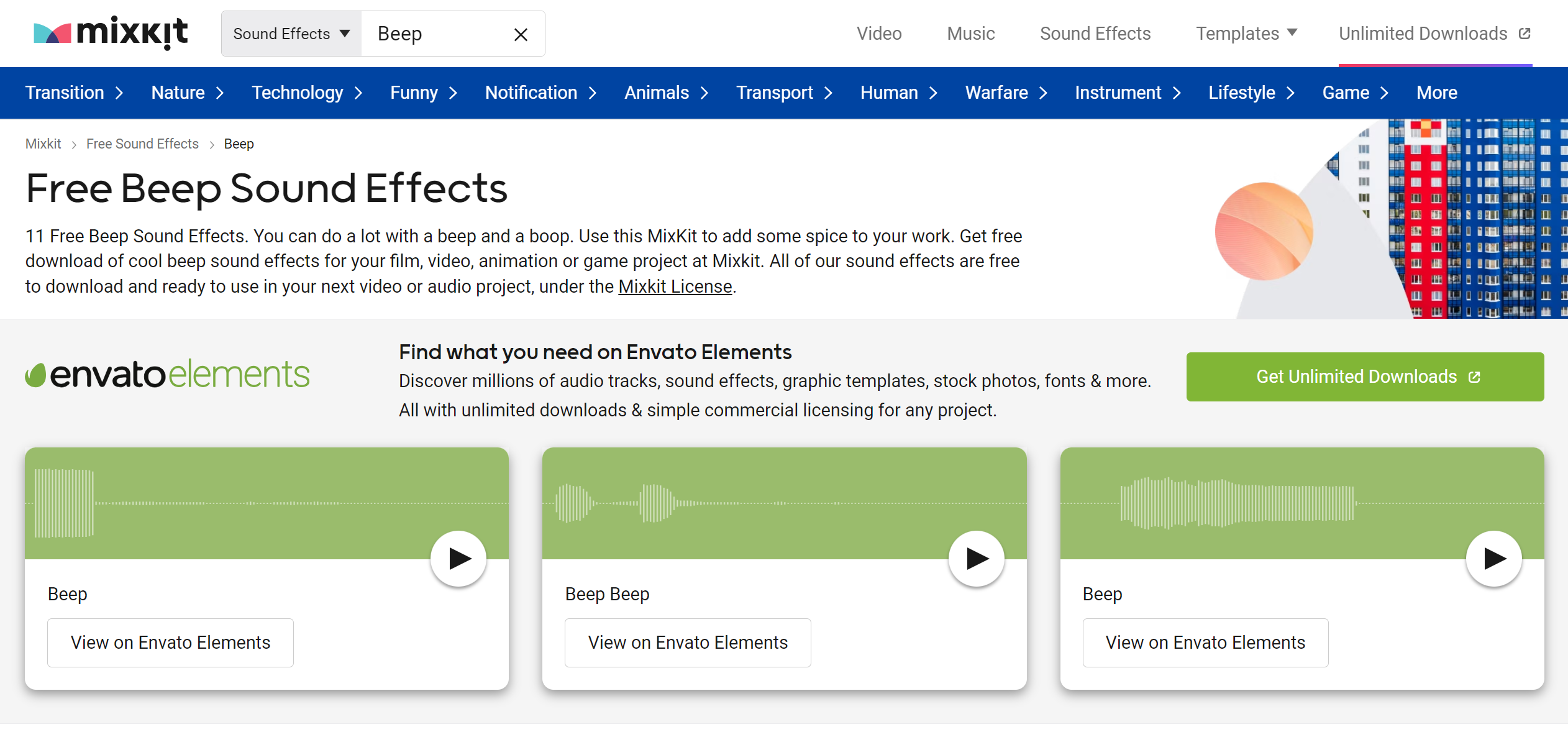1568x737 pixels.
Task: Clear the Beep search text with X
Action: [x=521, y=34]
